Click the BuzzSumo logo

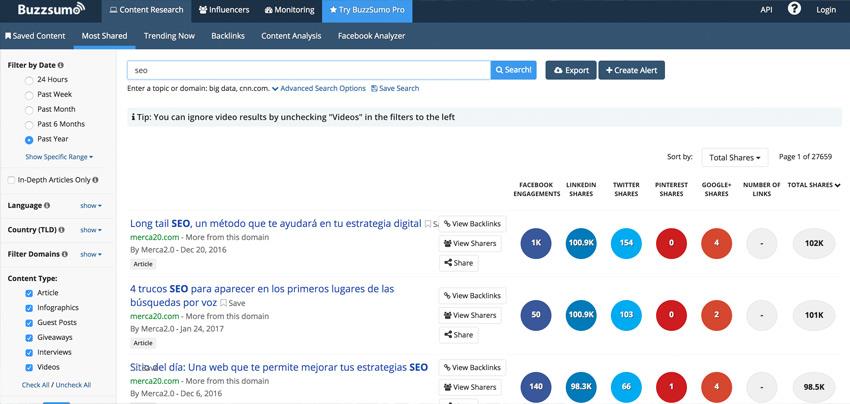[x=51, y=9]
